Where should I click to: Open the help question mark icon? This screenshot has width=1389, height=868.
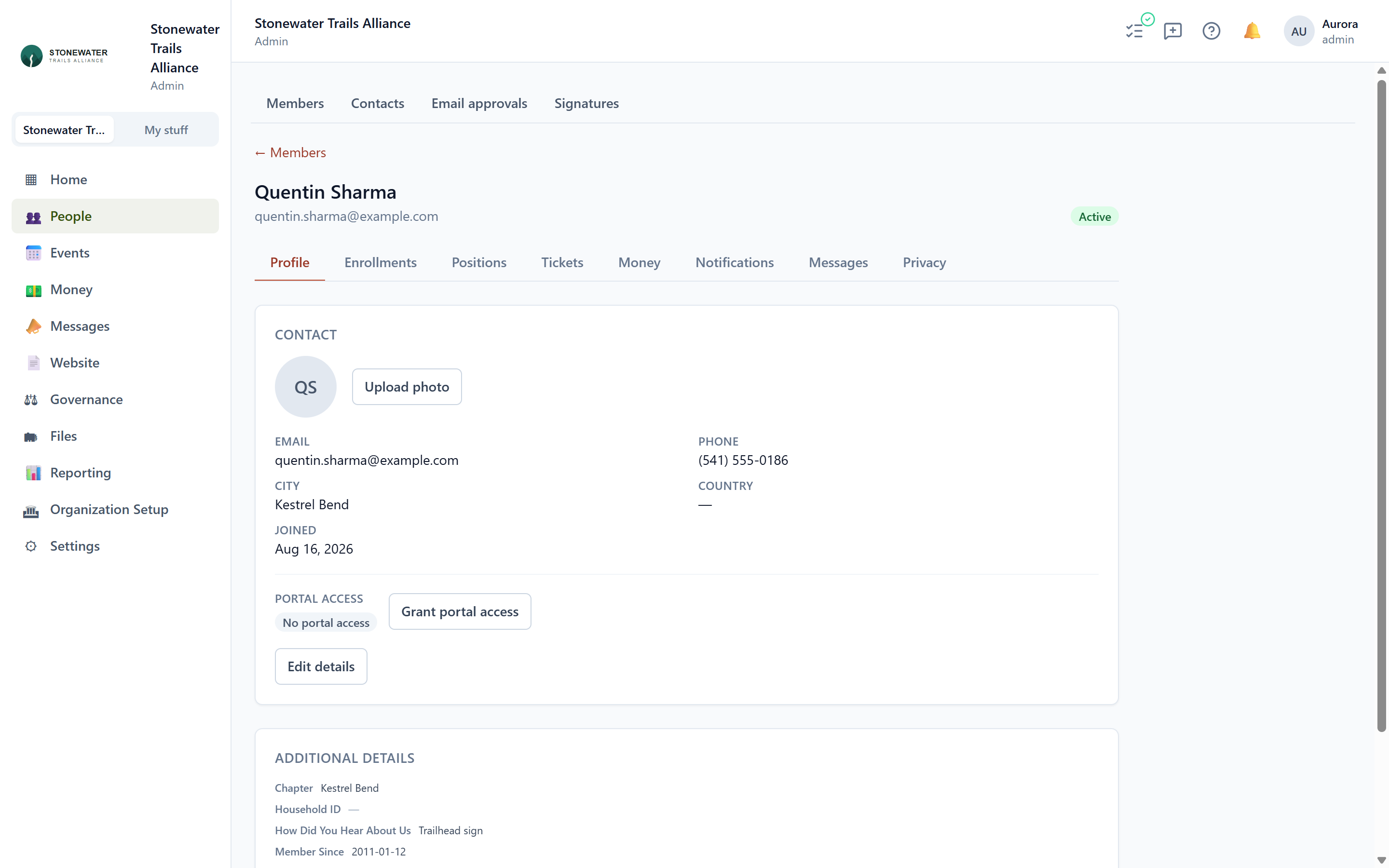(1211, 30)
